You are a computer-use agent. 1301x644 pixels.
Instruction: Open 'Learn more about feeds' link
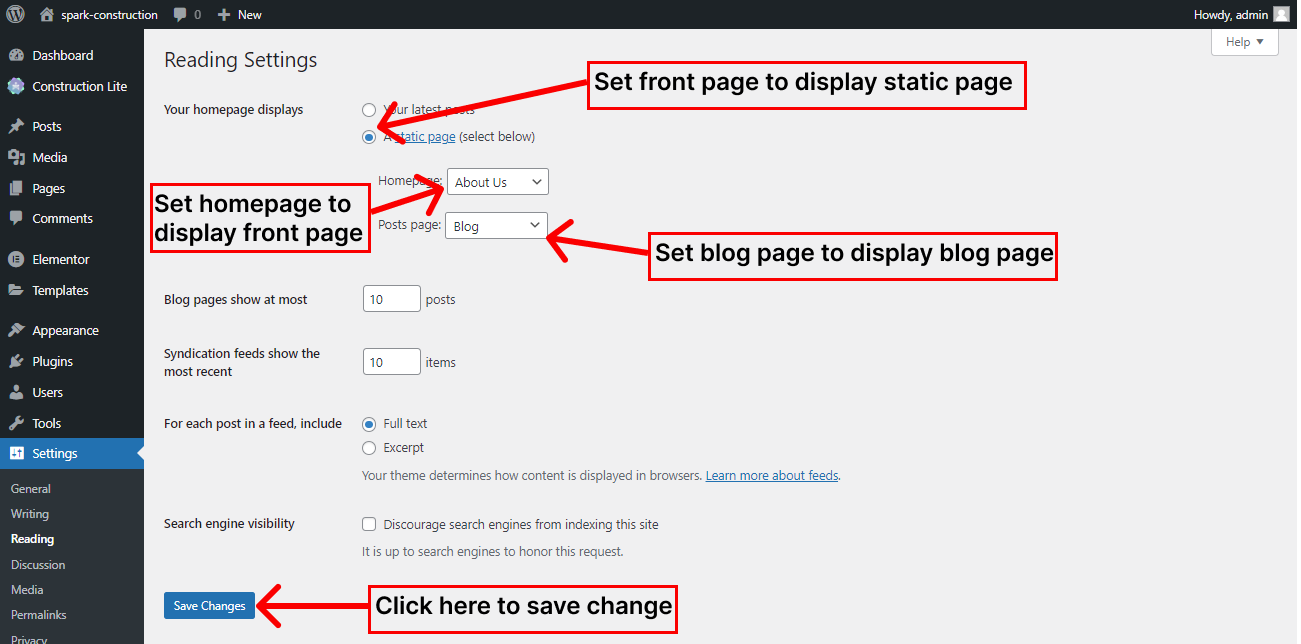pos(771,476)
